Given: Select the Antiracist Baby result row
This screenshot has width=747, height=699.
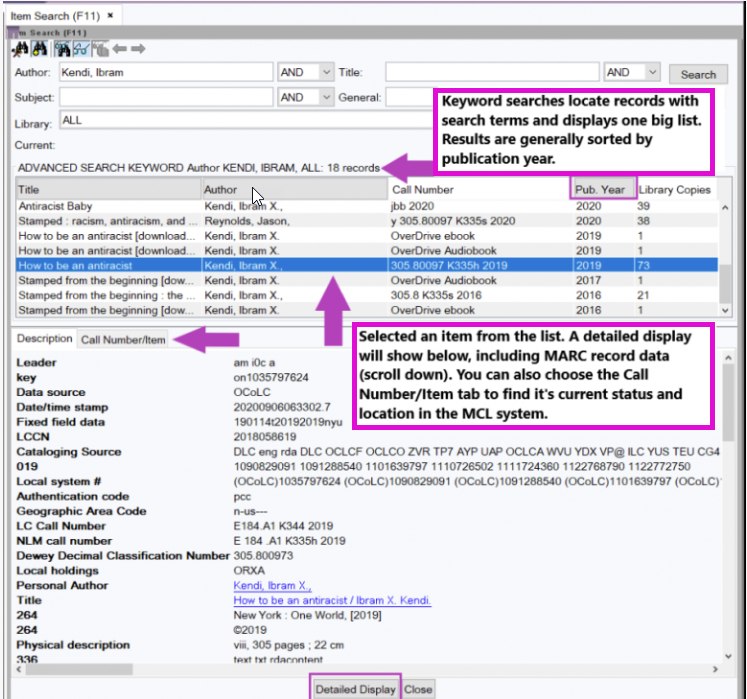Looking at the screenshot, I should point(367,206).
